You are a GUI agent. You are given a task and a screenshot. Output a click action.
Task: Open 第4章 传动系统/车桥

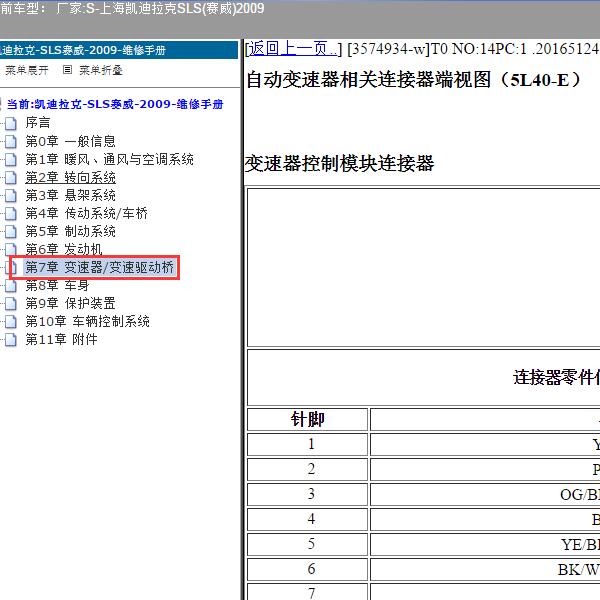(x=86, y=213)
